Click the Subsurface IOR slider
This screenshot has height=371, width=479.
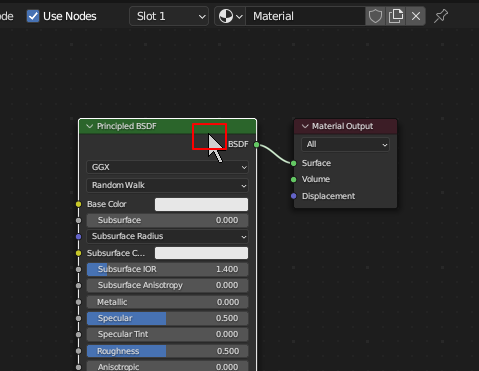(167, 269)
